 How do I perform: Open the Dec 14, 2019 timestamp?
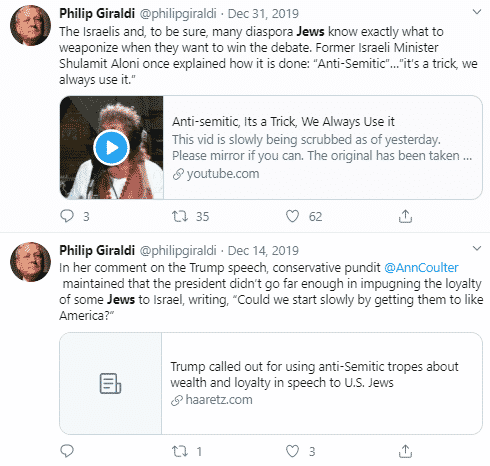tap(263, 250)
